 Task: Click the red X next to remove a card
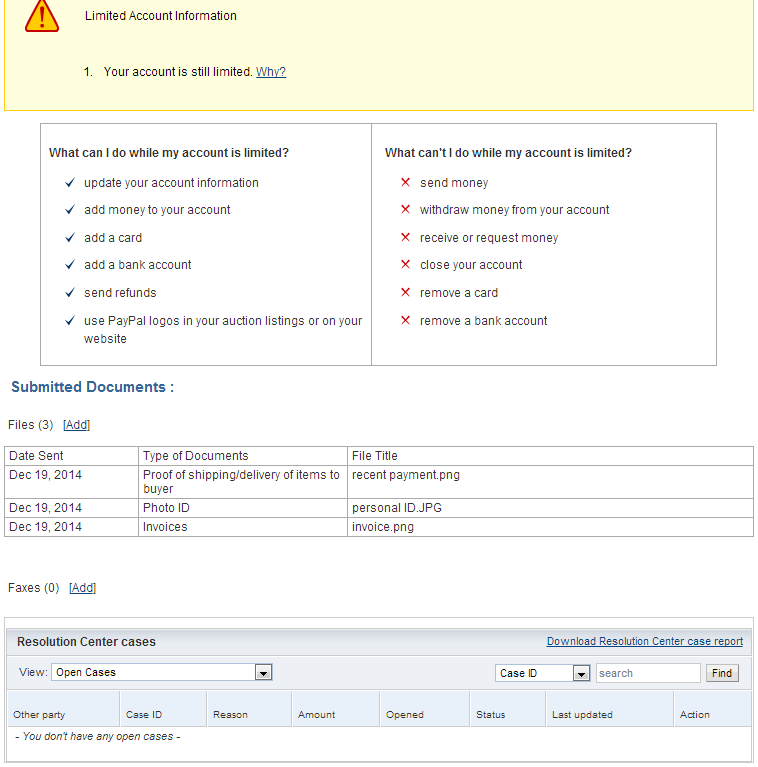(x=405, y=293)
